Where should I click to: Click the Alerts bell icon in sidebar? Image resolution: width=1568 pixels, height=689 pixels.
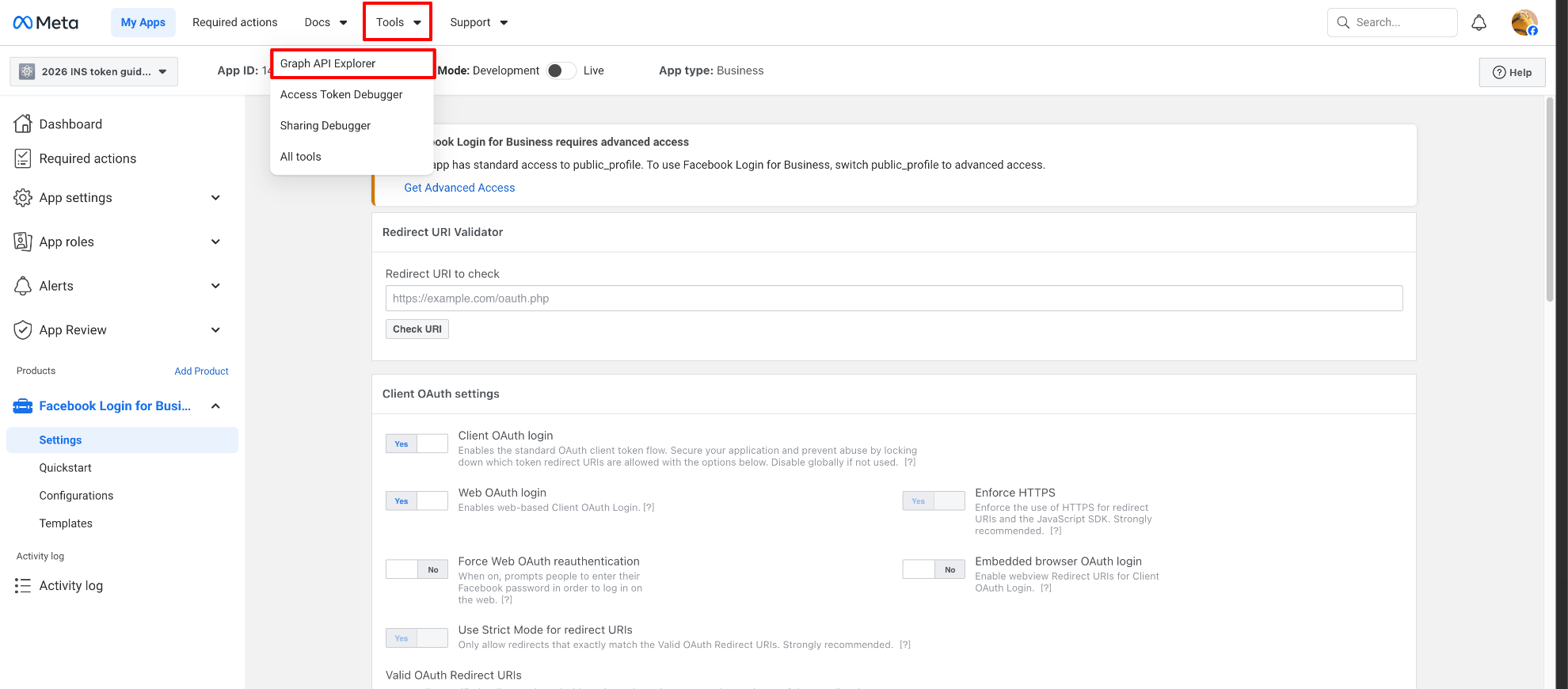tap(23, 286)
